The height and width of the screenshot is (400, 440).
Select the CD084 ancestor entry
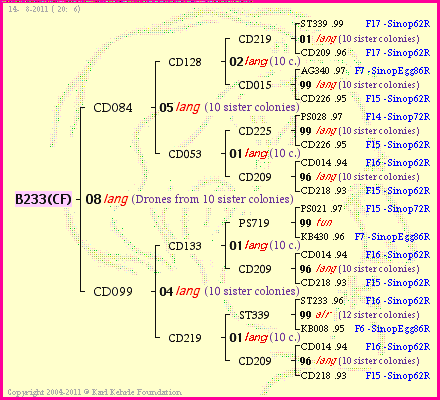tap(113, 108)
